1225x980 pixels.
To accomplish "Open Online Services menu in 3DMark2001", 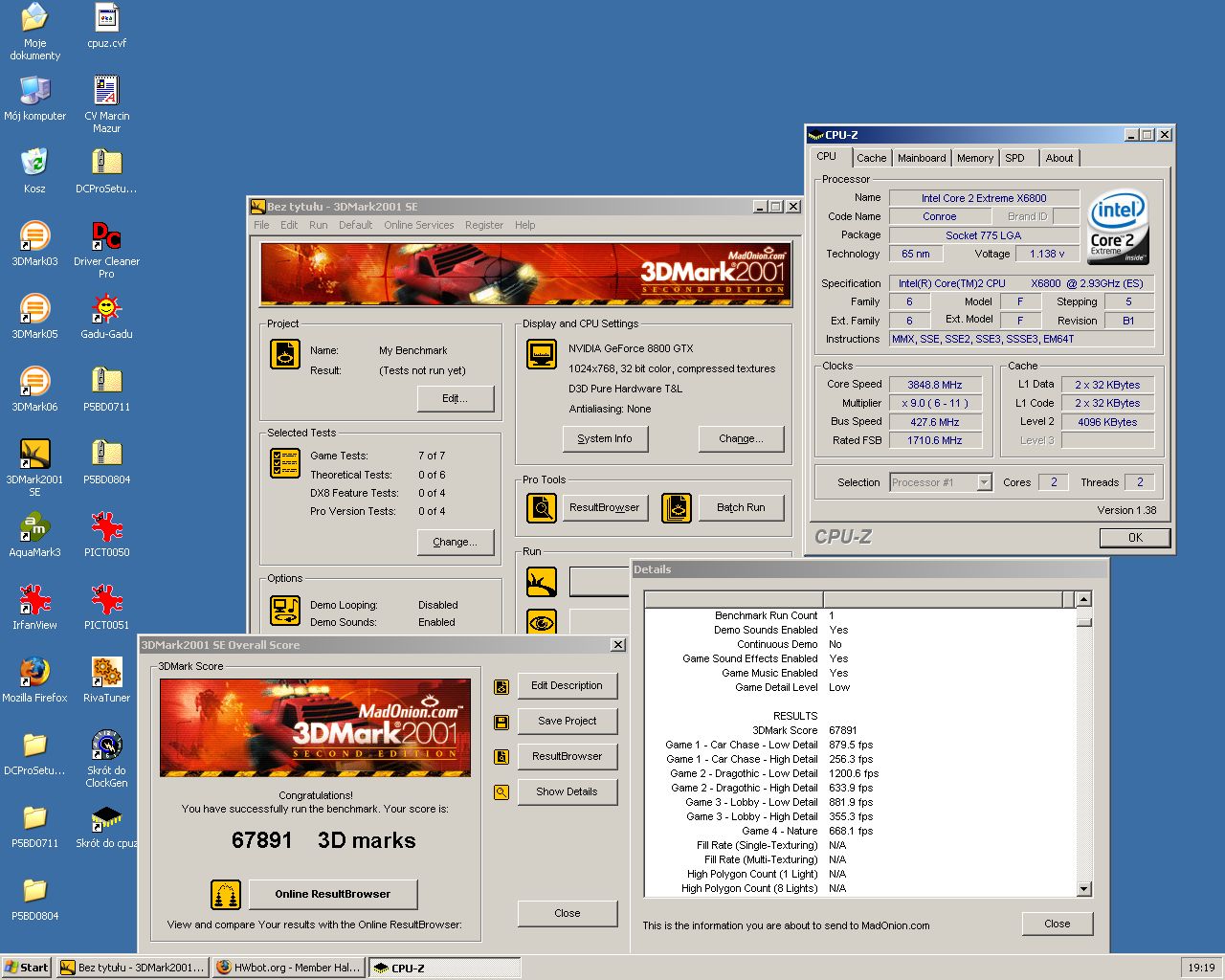I will (419, 225).
